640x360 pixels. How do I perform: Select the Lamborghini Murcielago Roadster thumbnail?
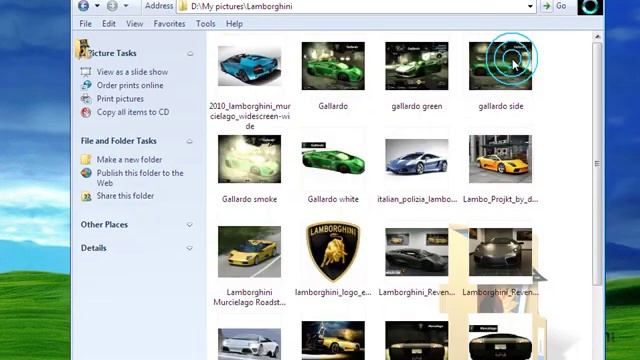(249, 252)
